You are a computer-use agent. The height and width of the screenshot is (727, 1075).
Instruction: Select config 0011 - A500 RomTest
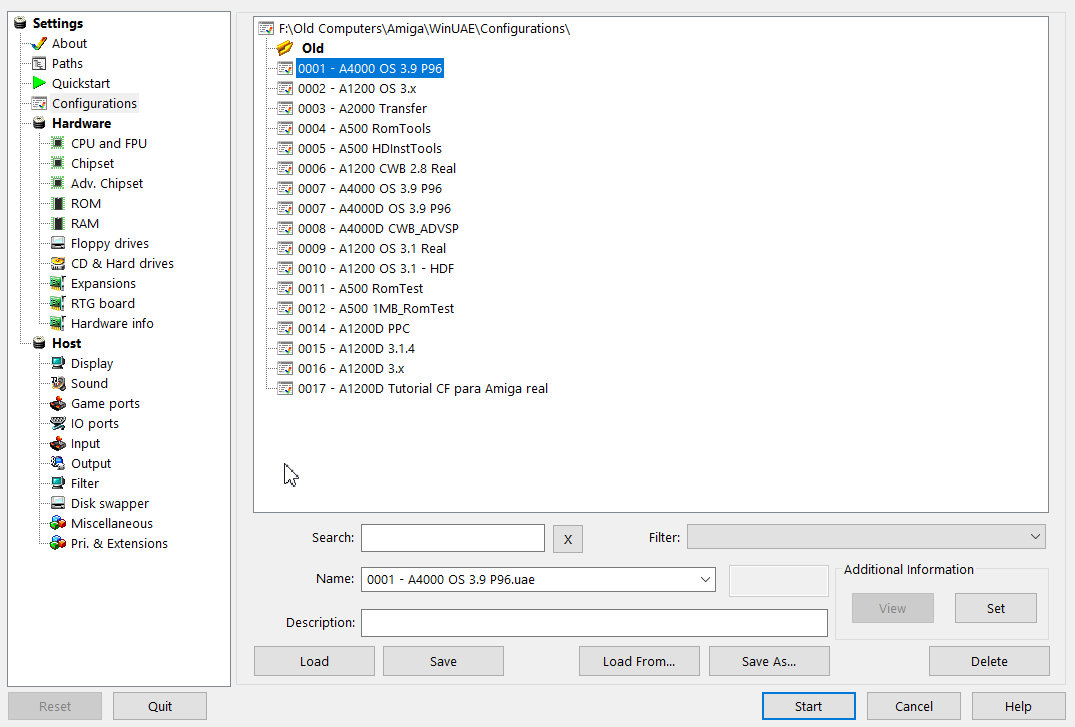point(360,289)
